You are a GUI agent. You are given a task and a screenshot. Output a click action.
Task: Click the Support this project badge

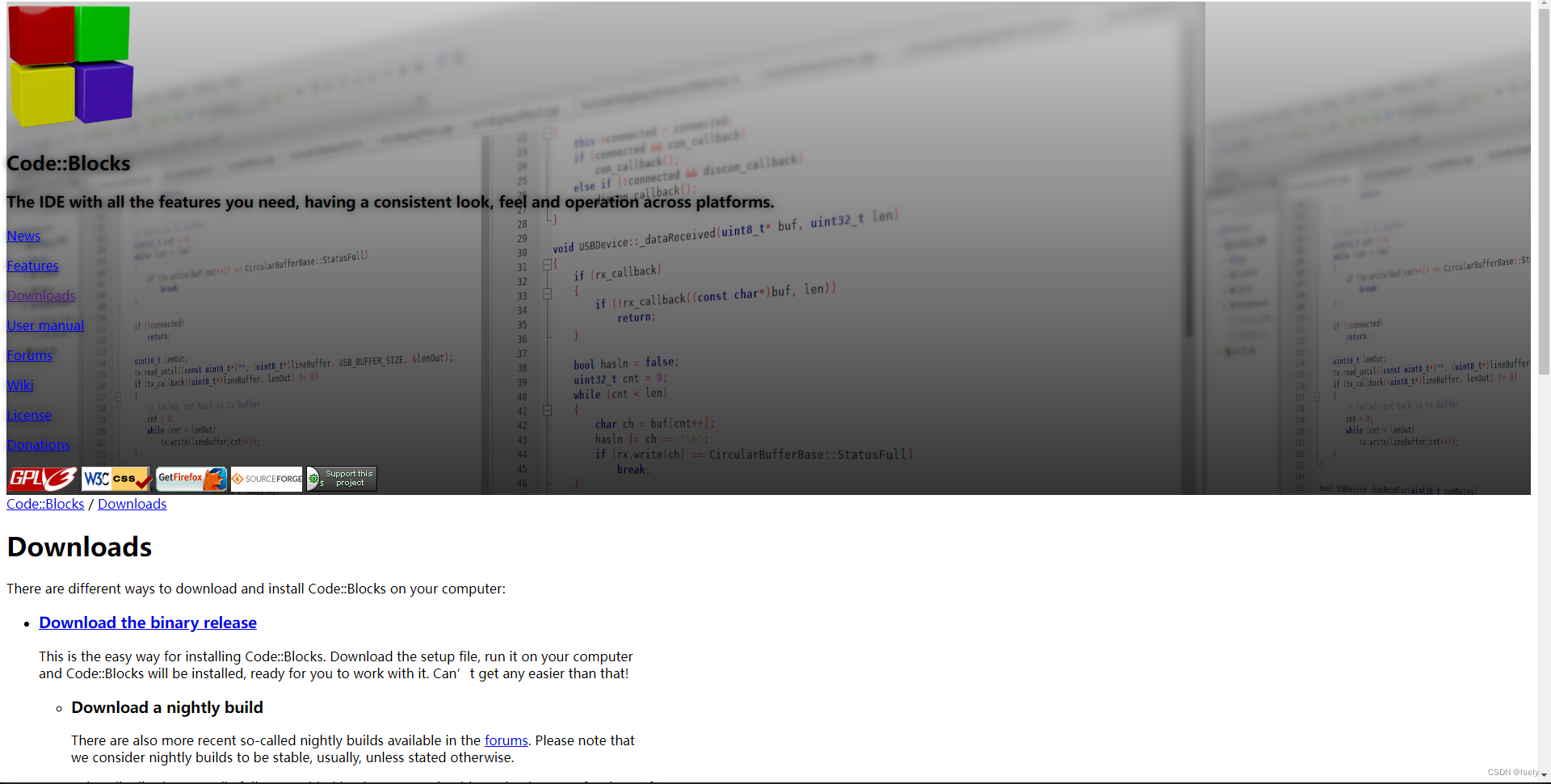pyautogui.click(x=341, y=479)
